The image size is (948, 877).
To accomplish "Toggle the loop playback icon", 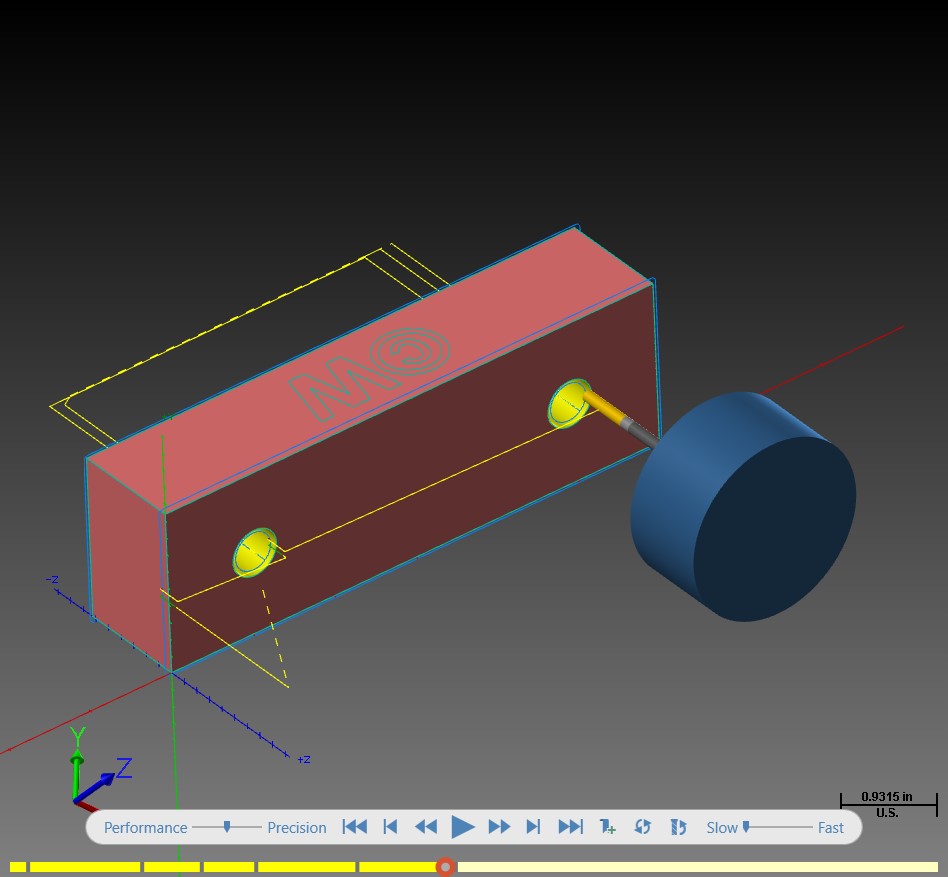I will pos(643,827).
